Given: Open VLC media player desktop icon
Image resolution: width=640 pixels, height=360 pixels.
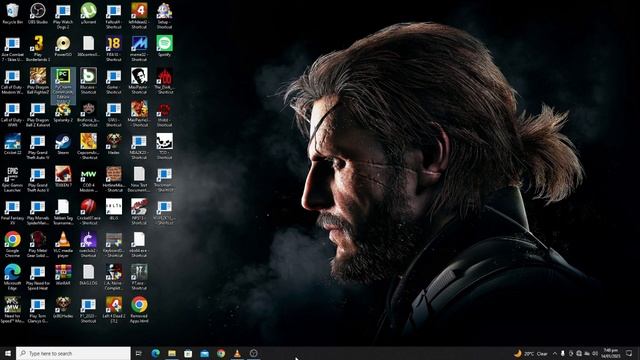Looking at the screenshot, I should 63,244.
